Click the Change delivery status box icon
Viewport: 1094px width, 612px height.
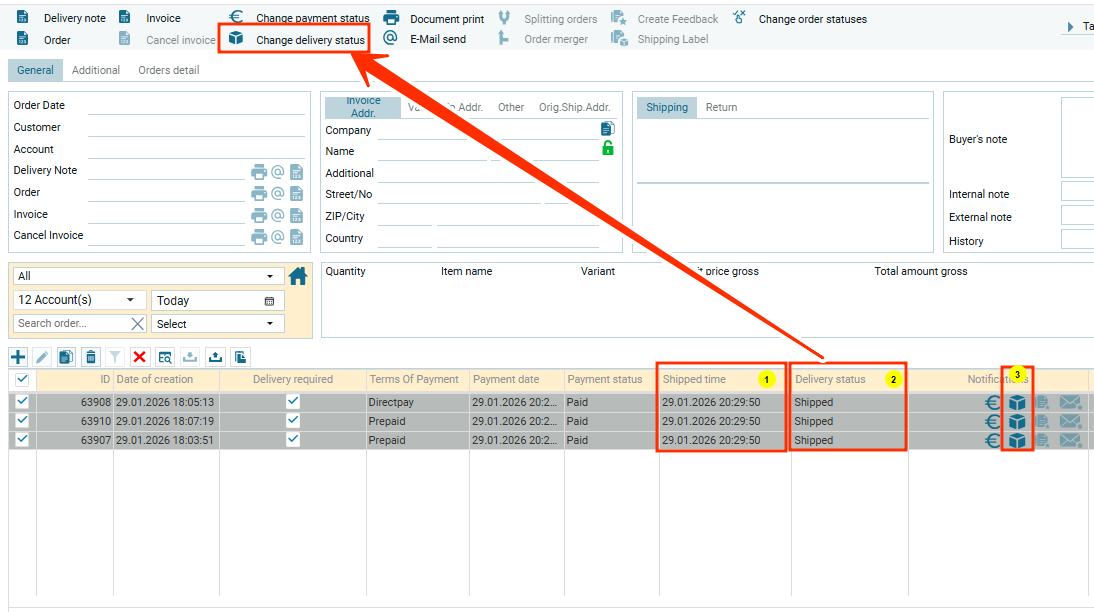[236, 39]
